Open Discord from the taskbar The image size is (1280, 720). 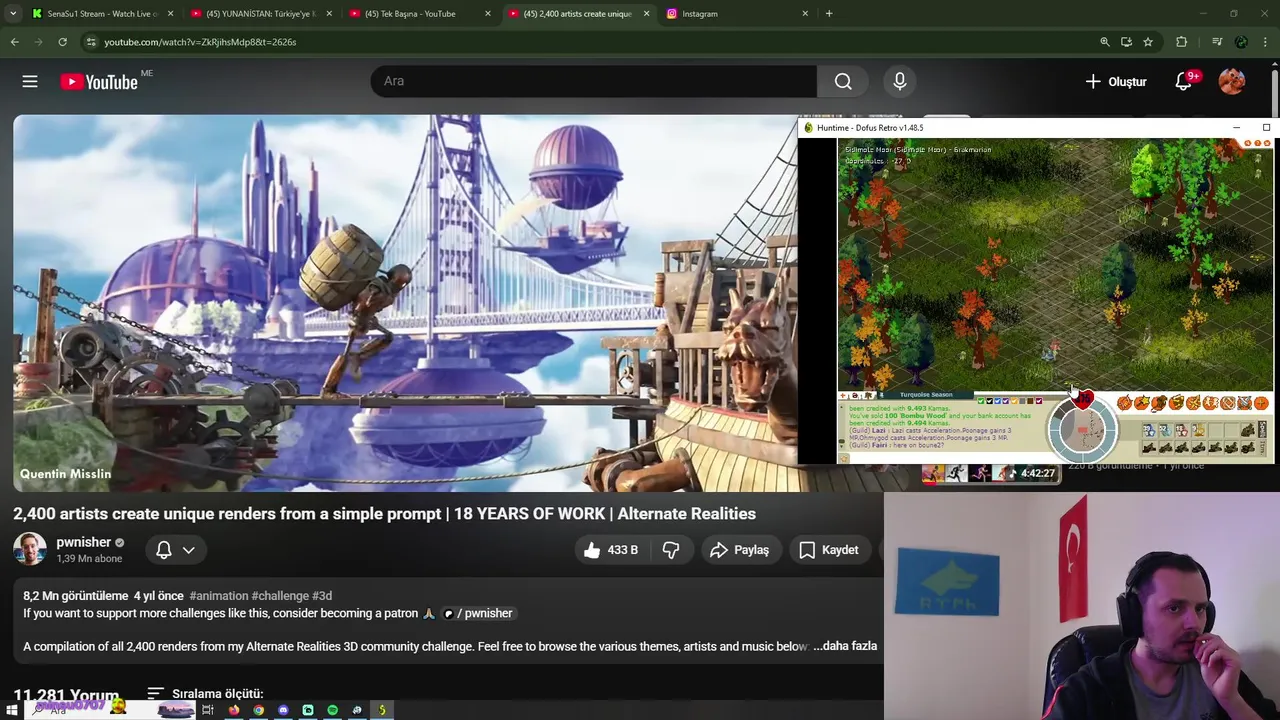coord(283,710)
